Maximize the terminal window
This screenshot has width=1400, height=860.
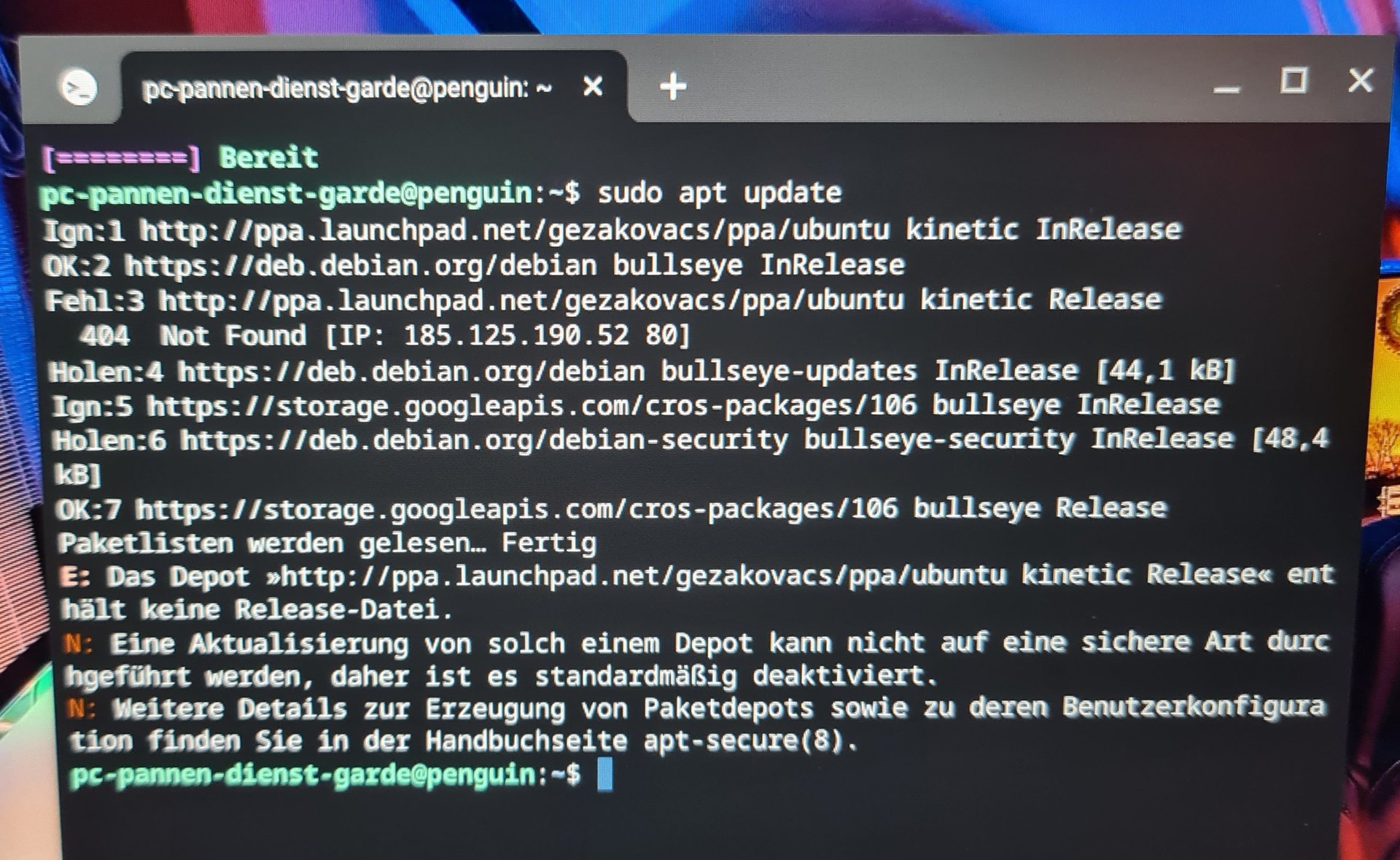[1294, 80]
